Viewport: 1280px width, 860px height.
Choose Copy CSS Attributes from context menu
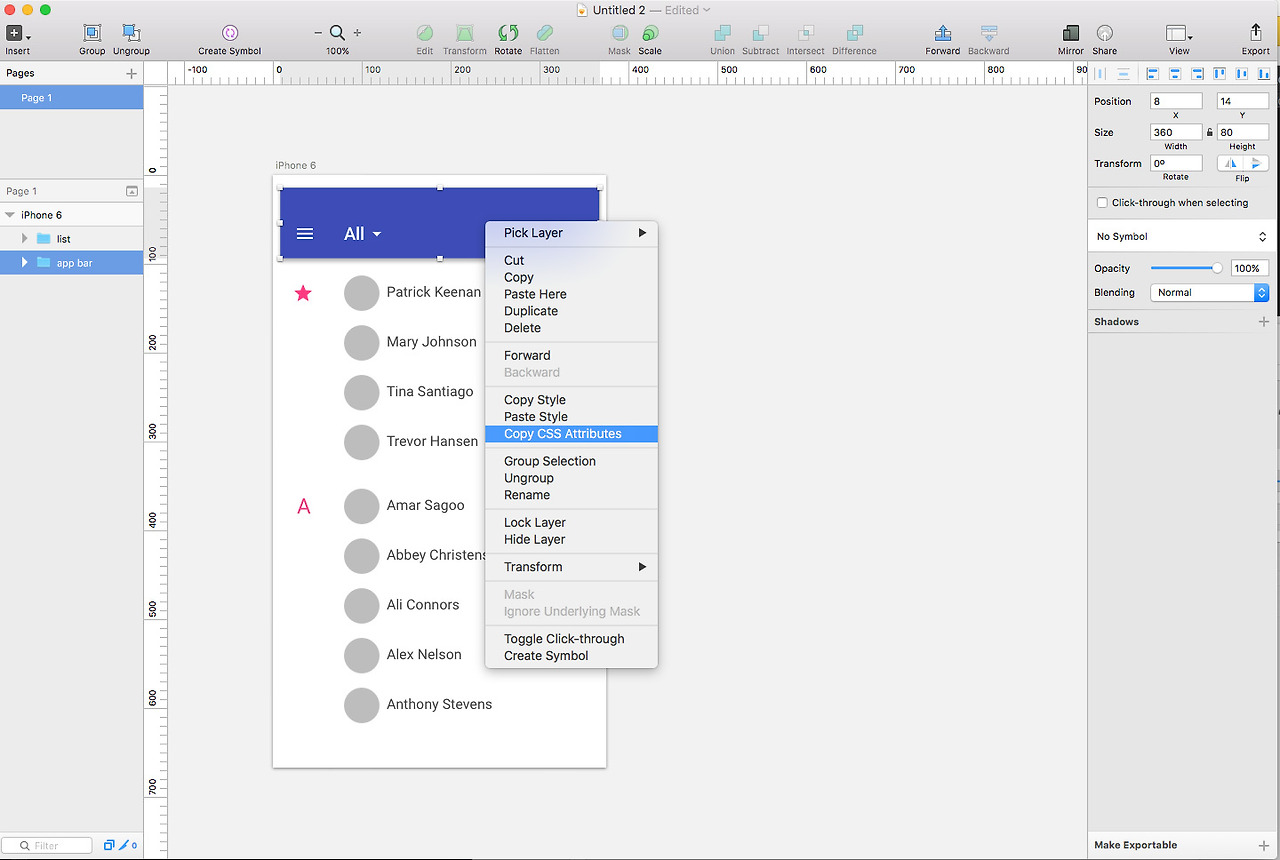[571, 434]
